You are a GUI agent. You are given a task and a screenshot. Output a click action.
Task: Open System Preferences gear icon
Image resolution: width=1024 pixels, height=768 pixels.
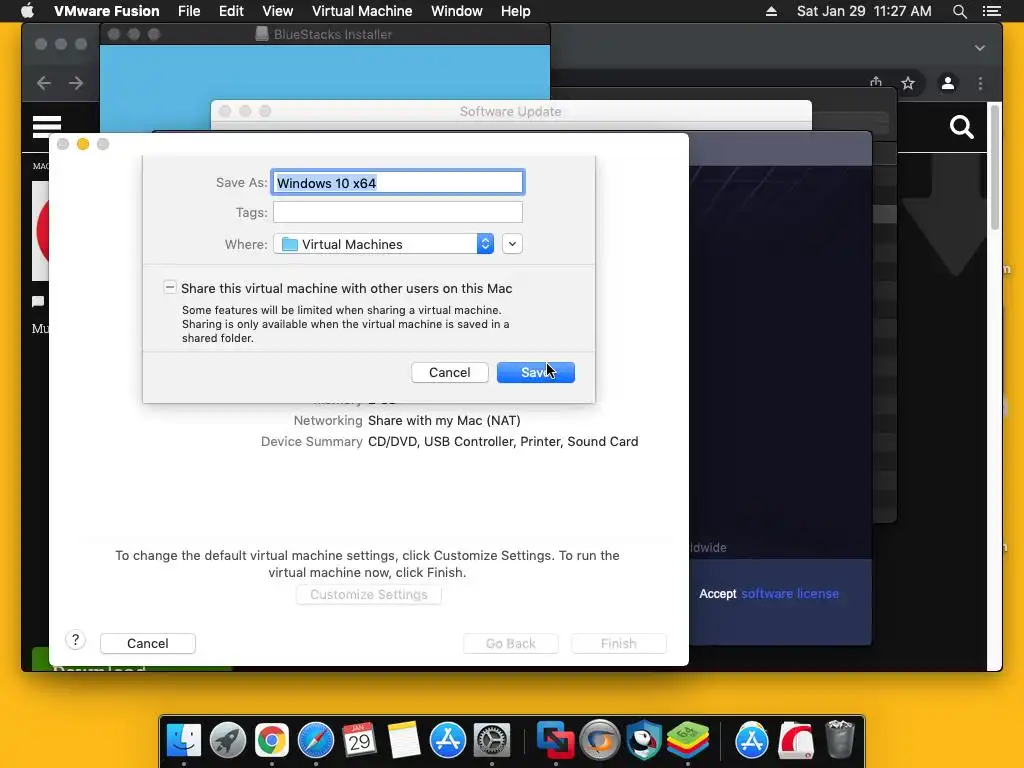point(491,740)
